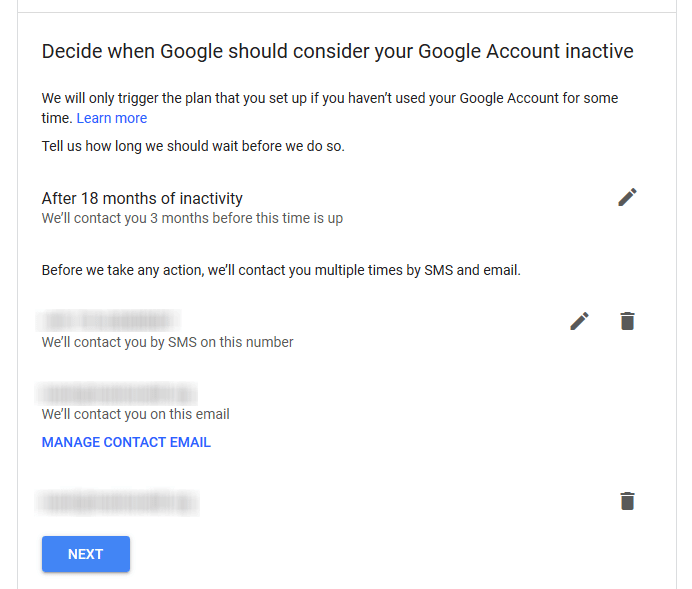The width and height of the screenshot is (692, 589).
Task: Edit the 18 months inactivity period
Action: tap(627, 197)
